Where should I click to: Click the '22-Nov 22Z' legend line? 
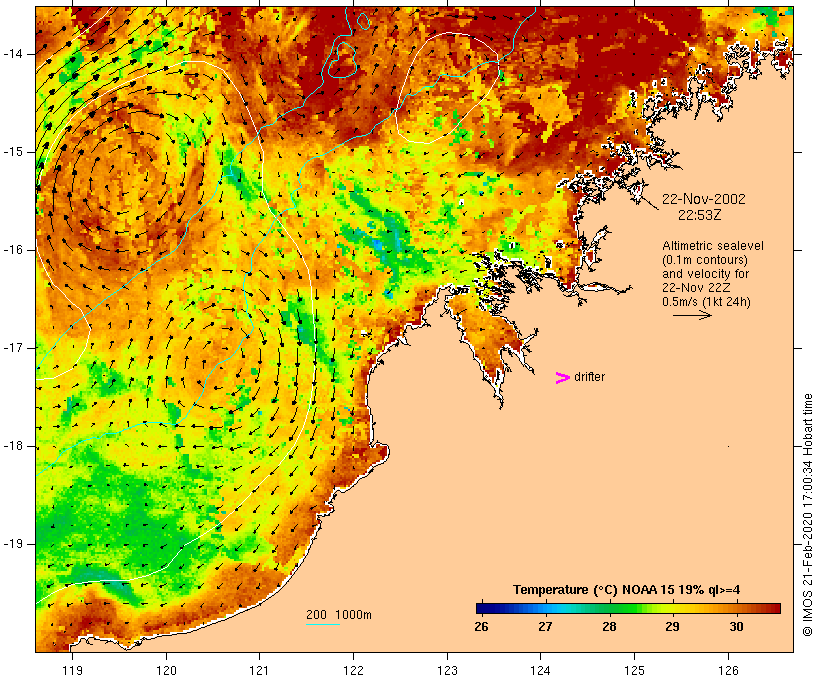(x=696, y=288)
